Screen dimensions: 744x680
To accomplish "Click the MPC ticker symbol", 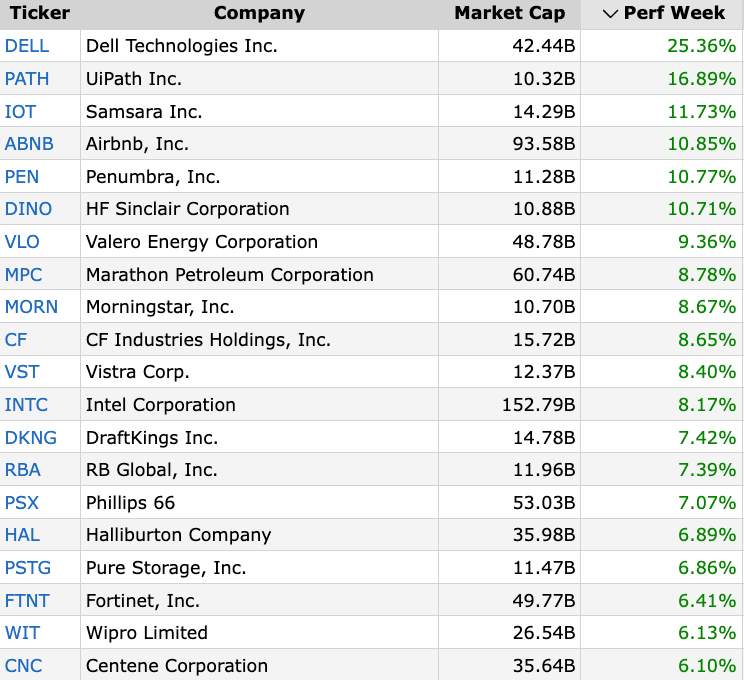I will (24, 275).
